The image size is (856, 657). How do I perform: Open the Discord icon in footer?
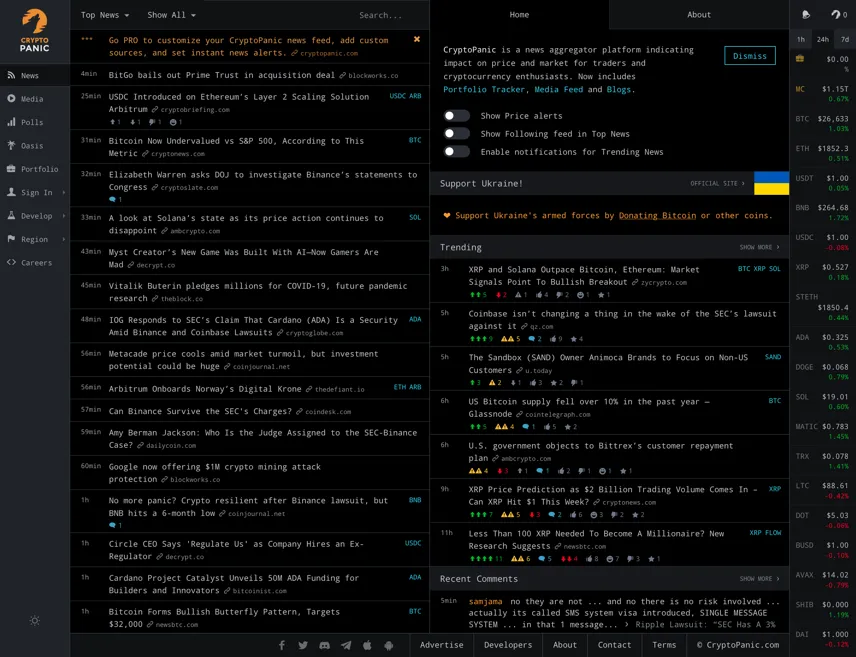click(324, 645)
